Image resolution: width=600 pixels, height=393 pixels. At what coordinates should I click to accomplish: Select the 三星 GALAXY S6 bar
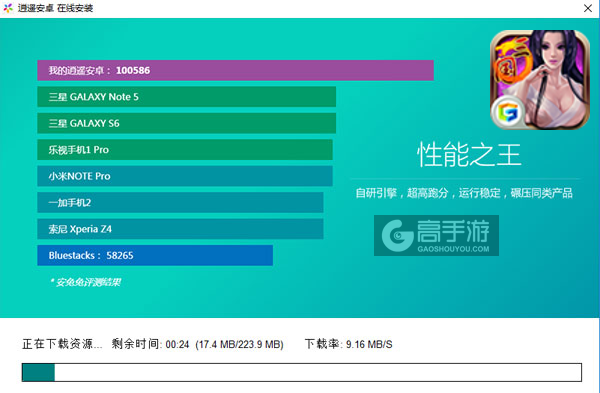click(x=186, y=123)
